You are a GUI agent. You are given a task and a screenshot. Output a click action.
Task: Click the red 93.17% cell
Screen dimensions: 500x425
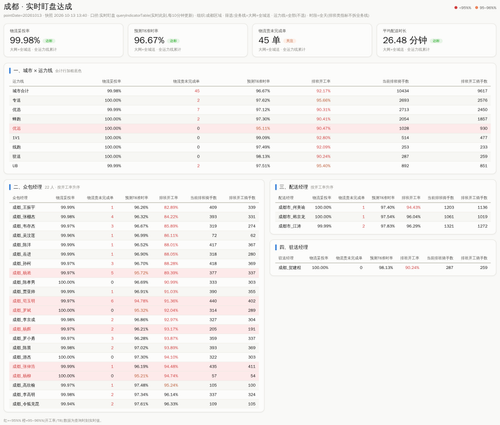171,329
